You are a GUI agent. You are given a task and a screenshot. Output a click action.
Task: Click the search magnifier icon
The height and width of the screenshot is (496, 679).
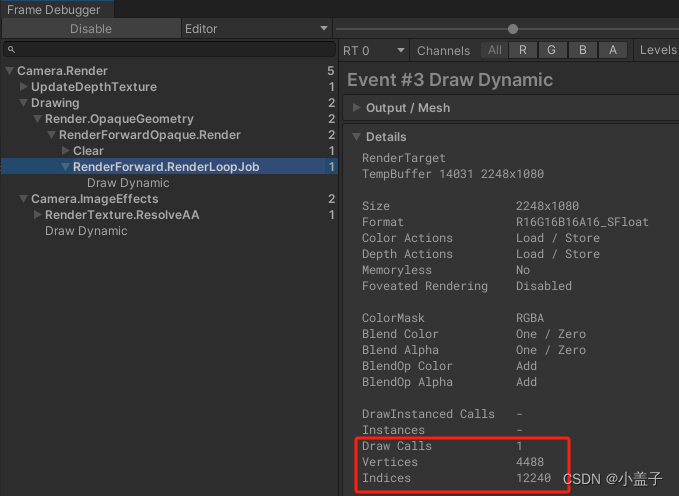(x=13, y=49)
